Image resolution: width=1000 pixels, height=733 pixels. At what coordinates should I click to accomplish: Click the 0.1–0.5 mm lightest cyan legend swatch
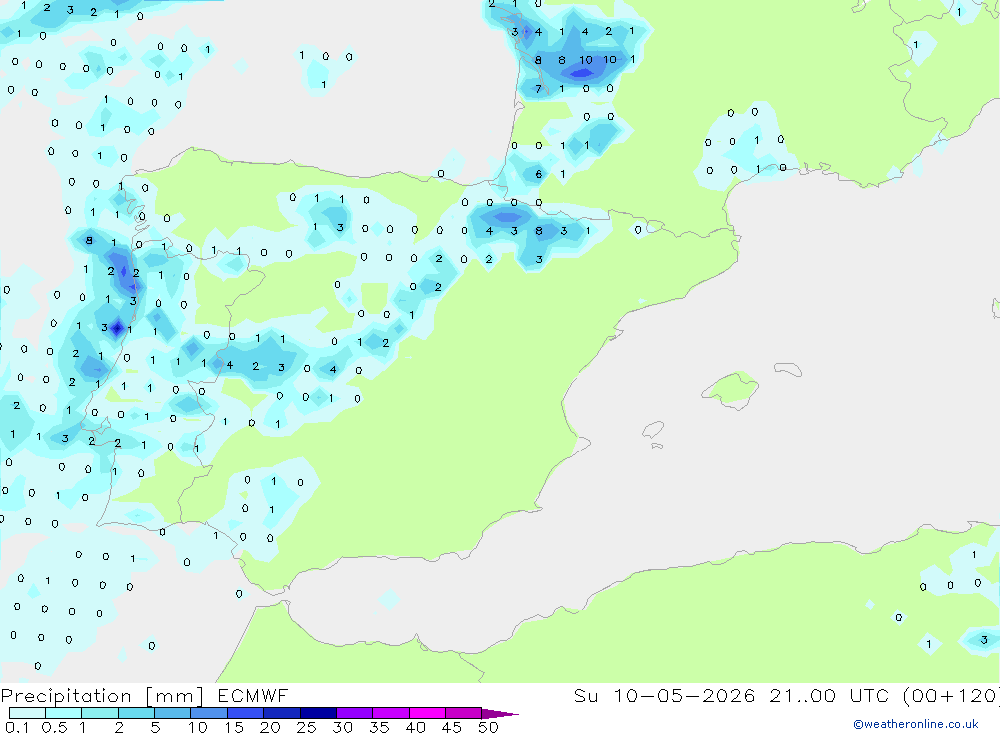pos(27,713)
